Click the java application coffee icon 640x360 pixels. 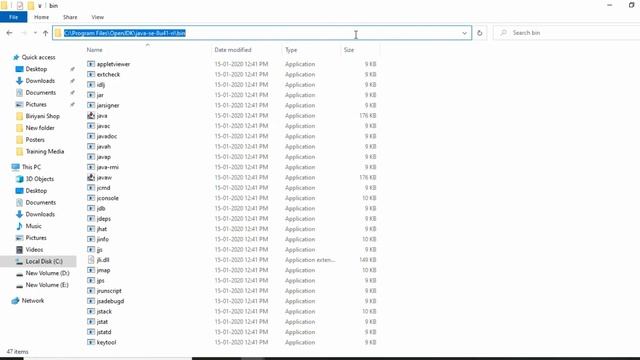click(x=91, y=116)
